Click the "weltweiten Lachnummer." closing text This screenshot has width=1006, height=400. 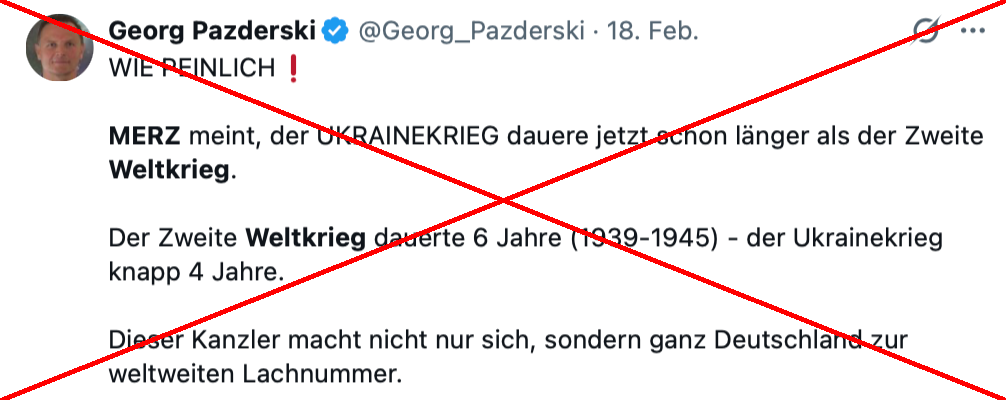[255, 374]
